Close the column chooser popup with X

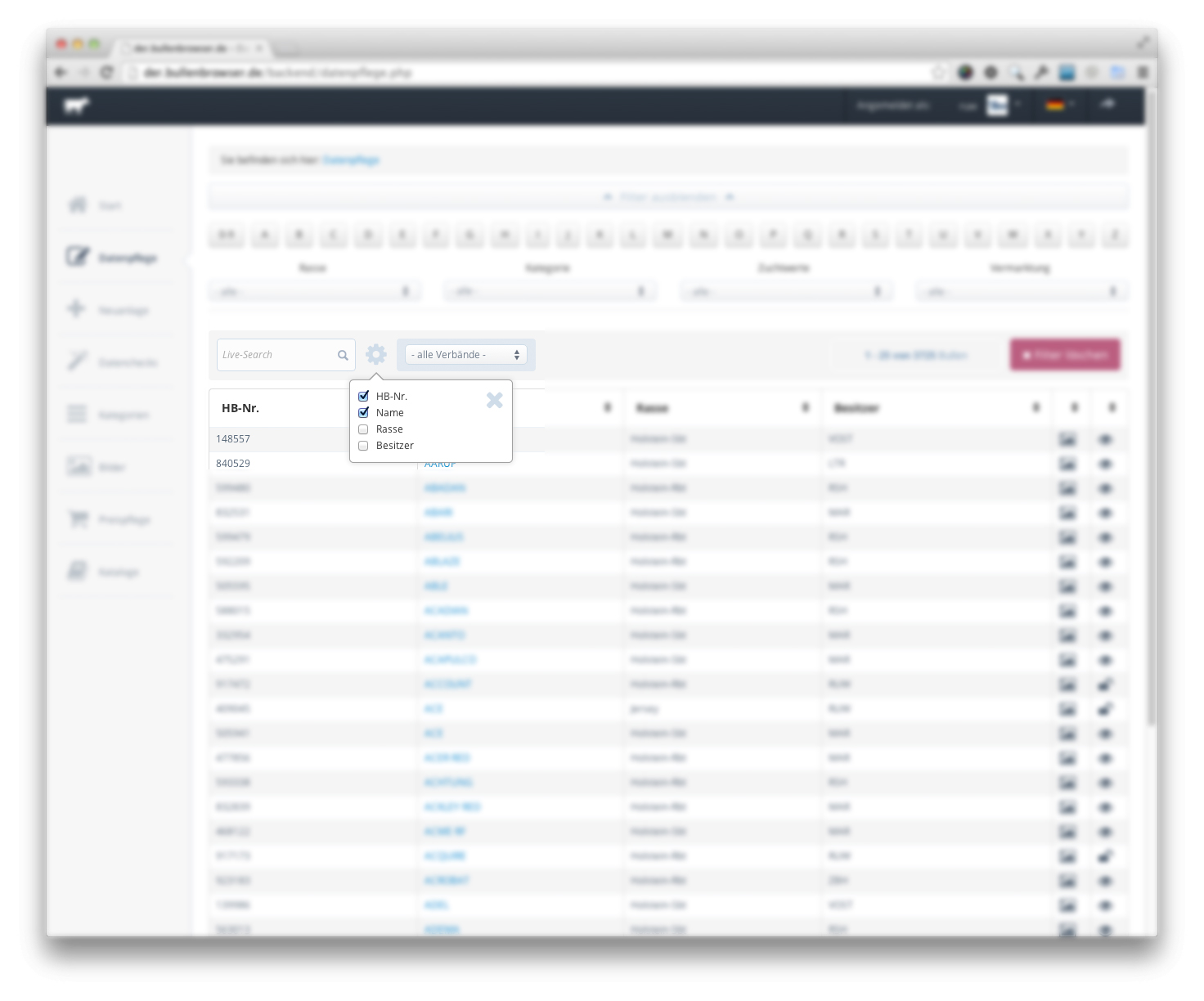(x=494, y=400)
